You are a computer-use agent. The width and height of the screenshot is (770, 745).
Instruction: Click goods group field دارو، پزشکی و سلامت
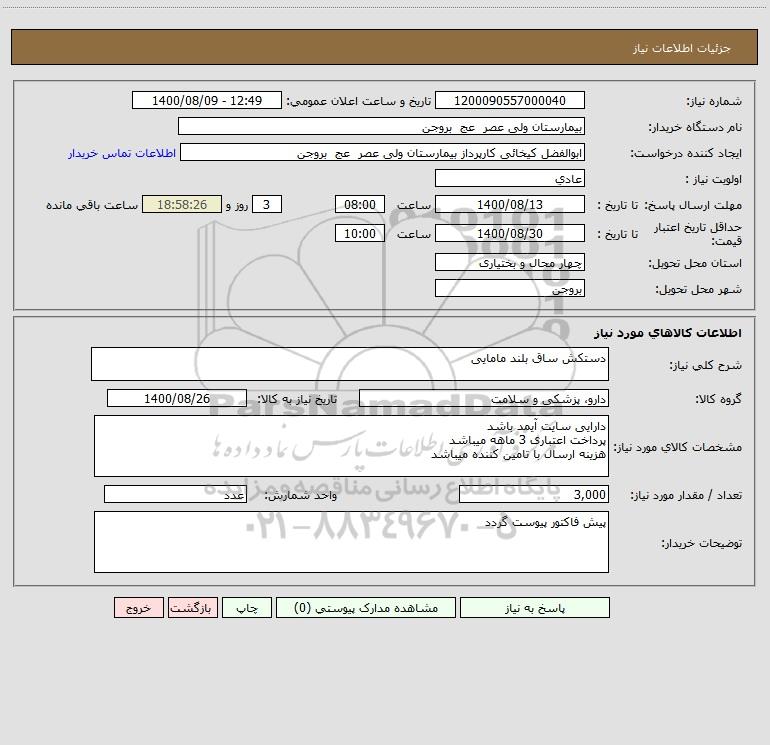(x=484, y=398)
